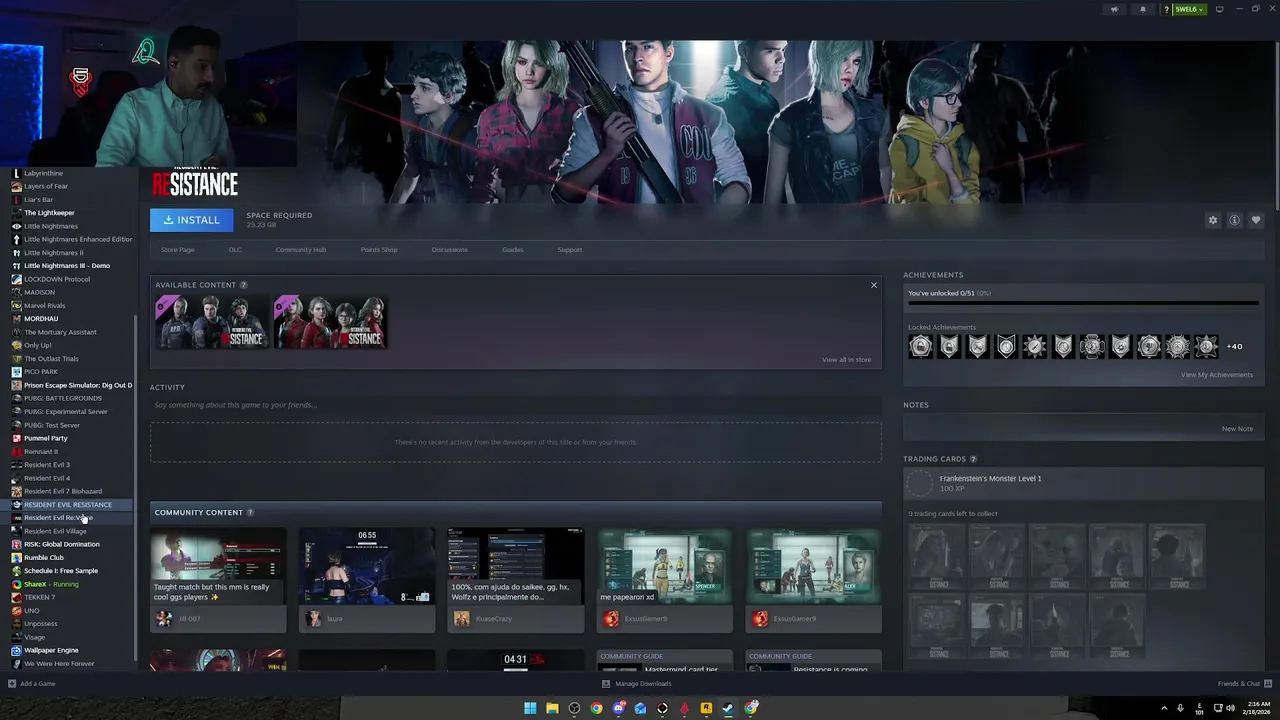The width and height of the screenshot is (1280, 720).
Task: Click the ExsusGamer9 Spencer screenshot card
Action: pyautogui.click(x=665, y=580)
